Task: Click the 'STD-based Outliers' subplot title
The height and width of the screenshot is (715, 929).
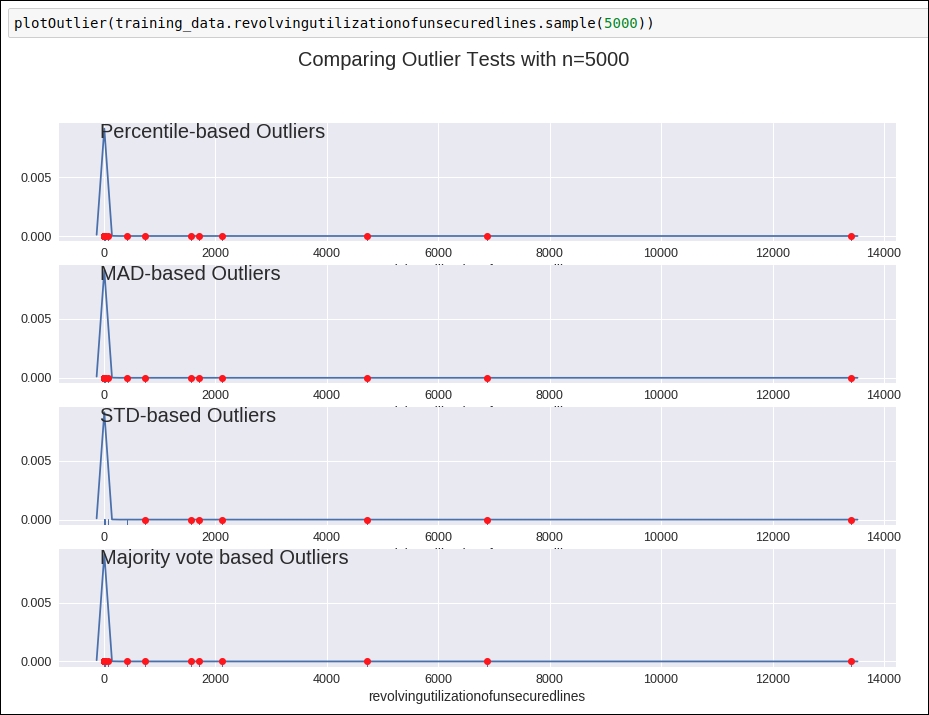Action: click(x=188, y=415)
